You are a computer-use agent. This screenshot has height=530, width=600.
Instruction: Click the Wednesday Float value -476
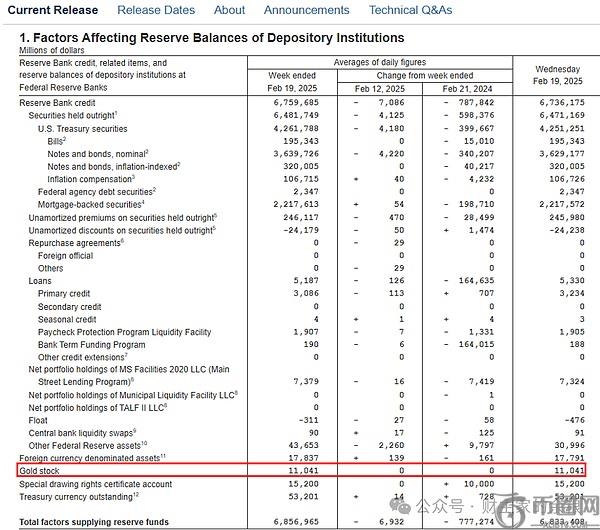pos(574,420)
